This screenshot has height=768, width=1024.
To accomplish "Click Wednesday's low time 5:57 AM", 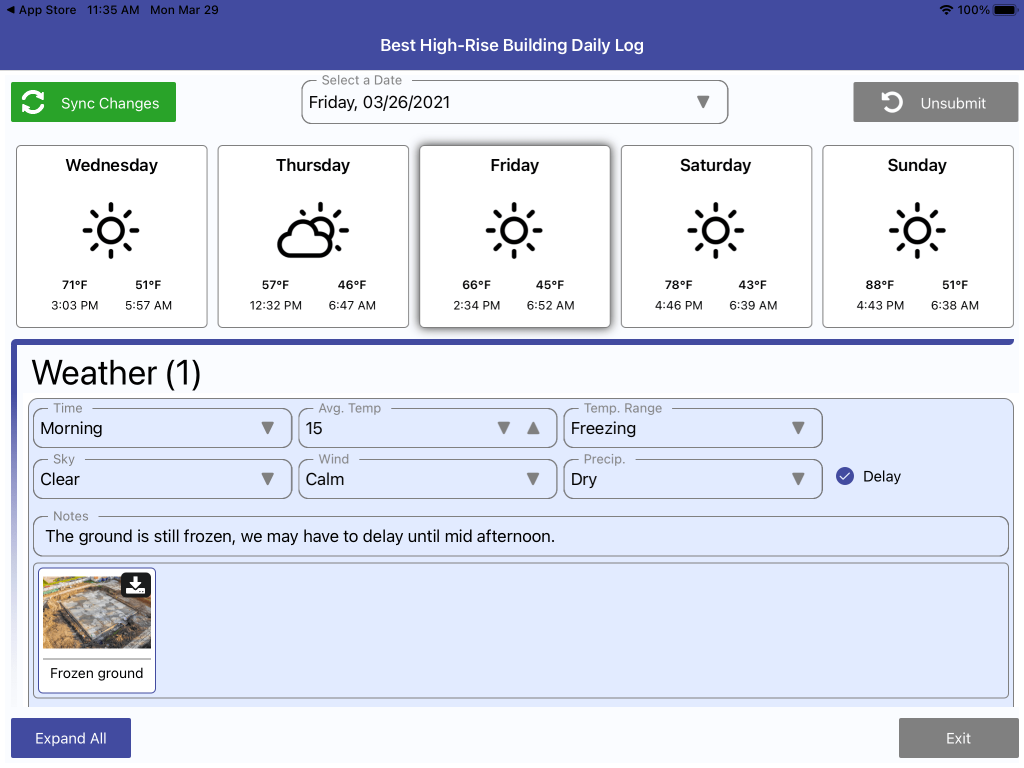I will (x=148, y=305).
